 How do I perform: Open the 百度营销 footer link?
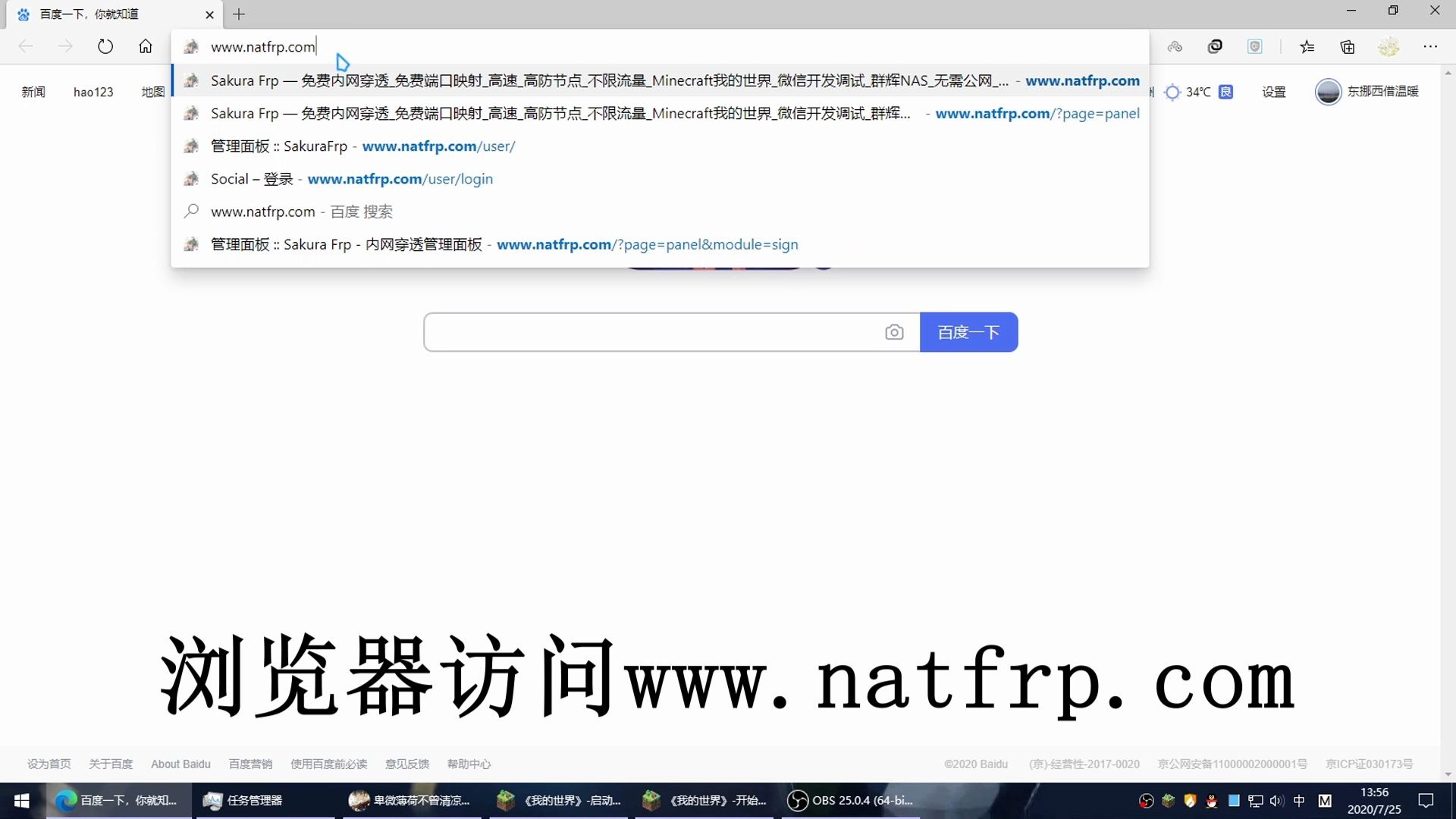pyautogui.click(x=250, y=764)
